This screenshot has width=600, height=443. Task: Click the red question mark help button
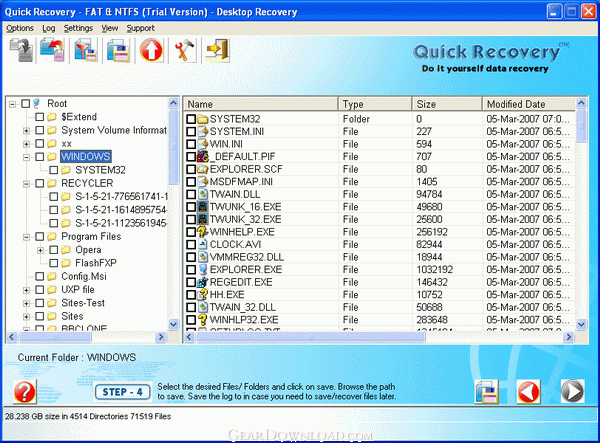[x=24, y=392]
